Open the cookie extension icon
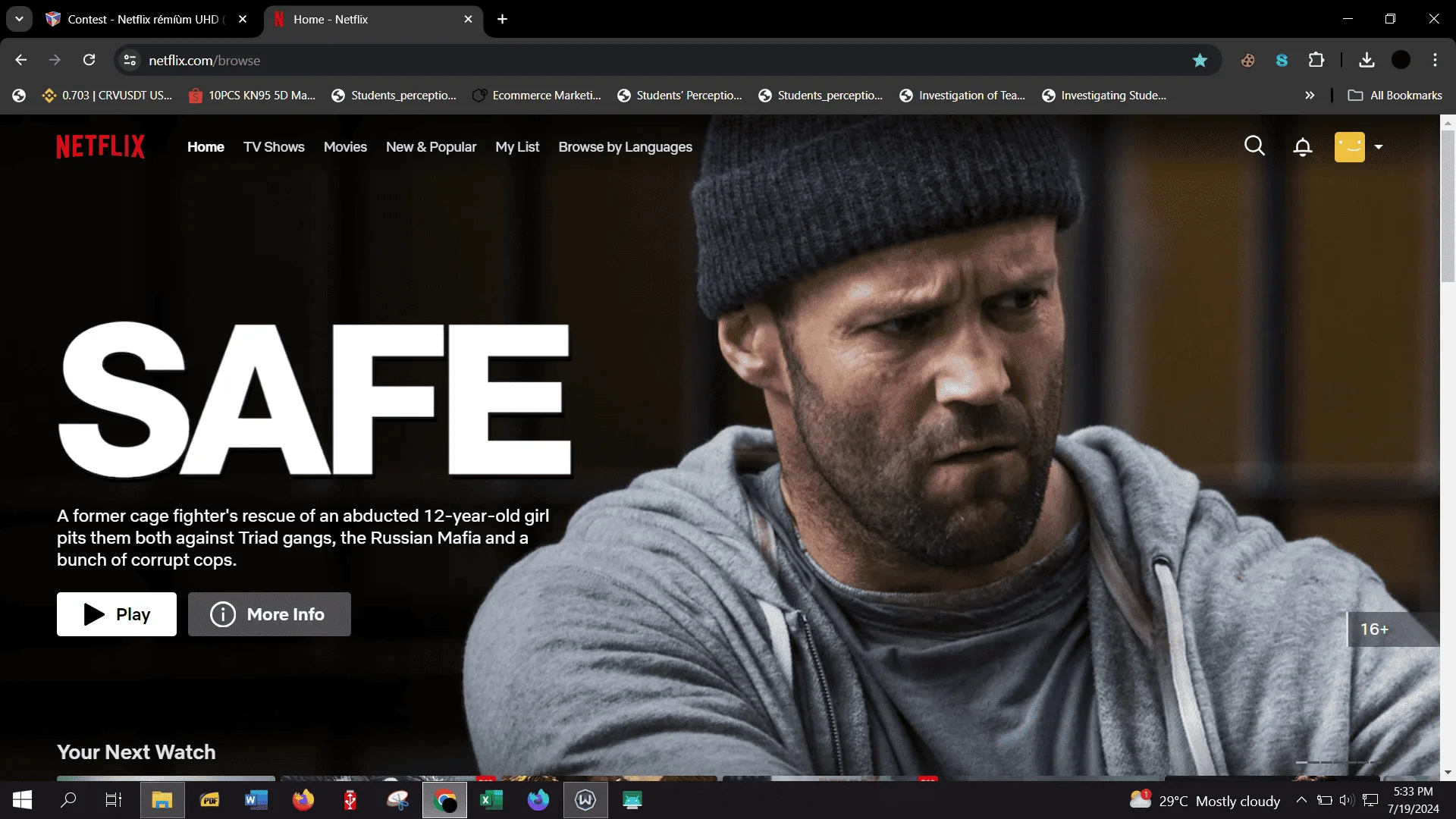1456x819 pixels. [x=1247, y=60]
